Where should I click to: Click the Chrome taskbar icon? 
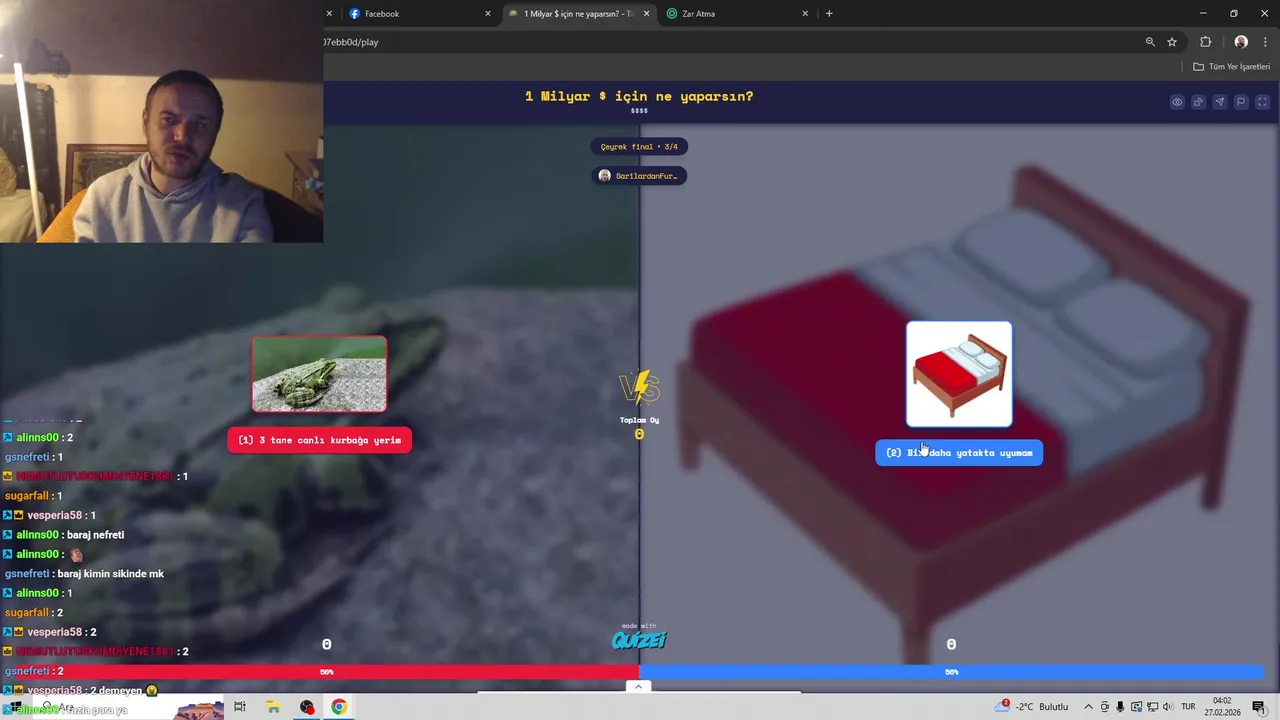point(339,707)
